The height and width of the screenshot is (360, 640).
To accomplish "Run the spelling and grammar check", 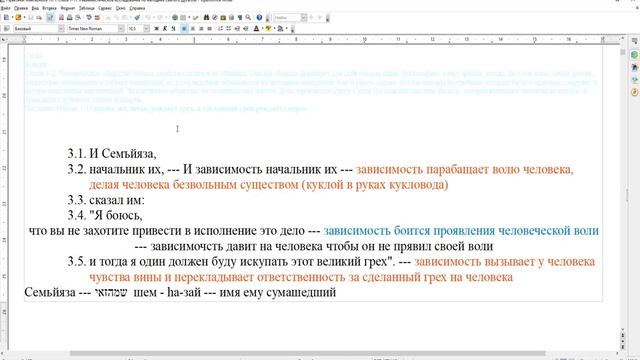I will [89, 18].
